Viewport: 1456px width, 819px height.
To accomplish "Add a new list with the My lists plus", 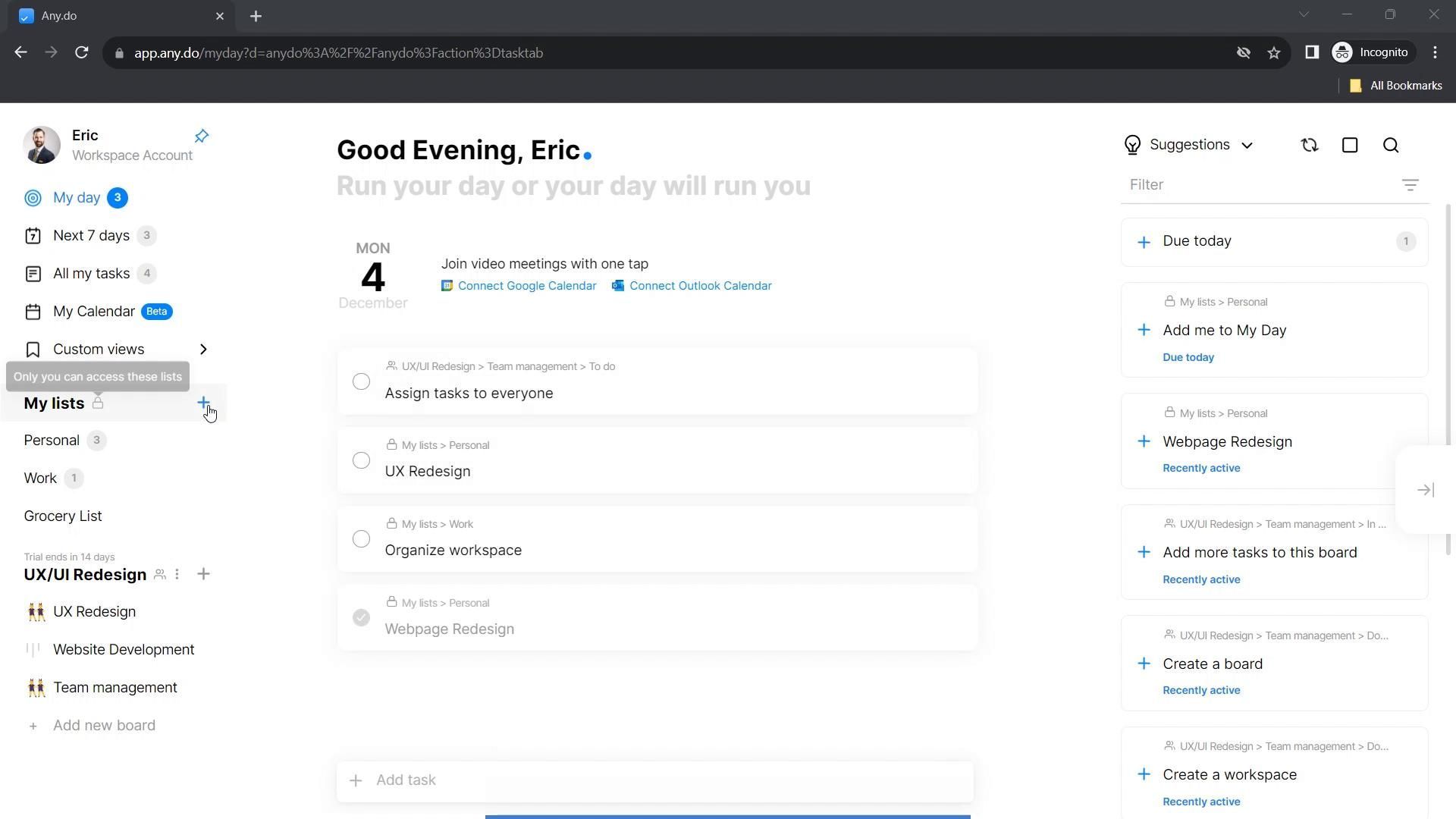I will coord(203,403).
